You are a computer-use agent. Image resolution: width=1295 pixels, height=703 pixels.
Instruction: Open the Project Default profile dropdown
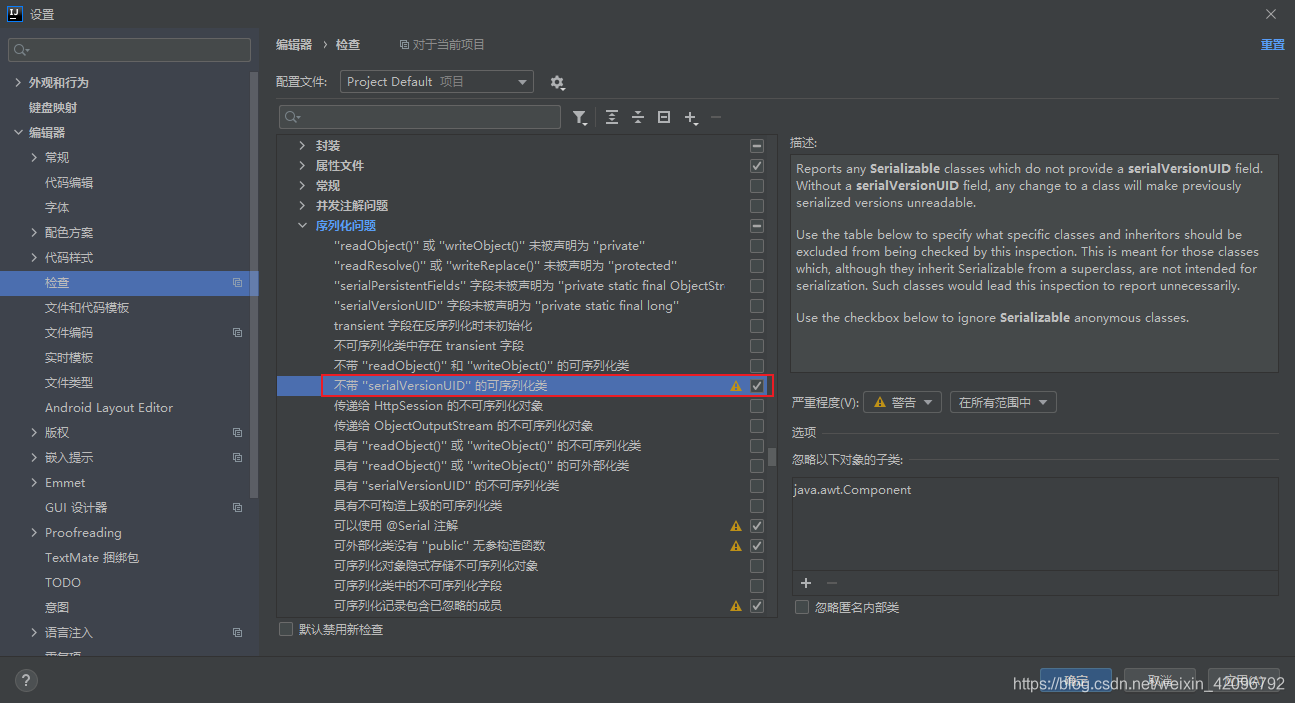pos(436,81)
